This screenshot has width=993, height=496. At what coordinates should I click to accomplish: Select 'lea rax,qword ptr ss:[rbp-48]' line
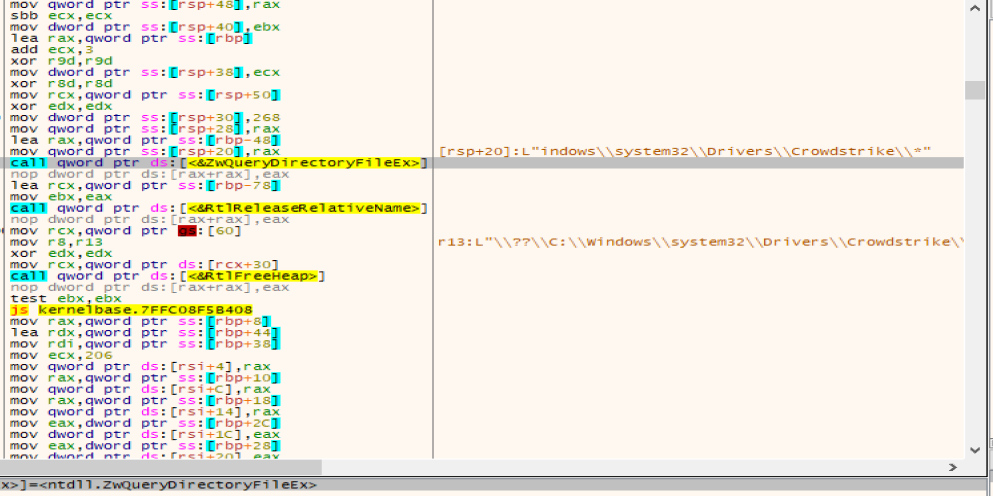pyautogui.click(x=145, y=140)
